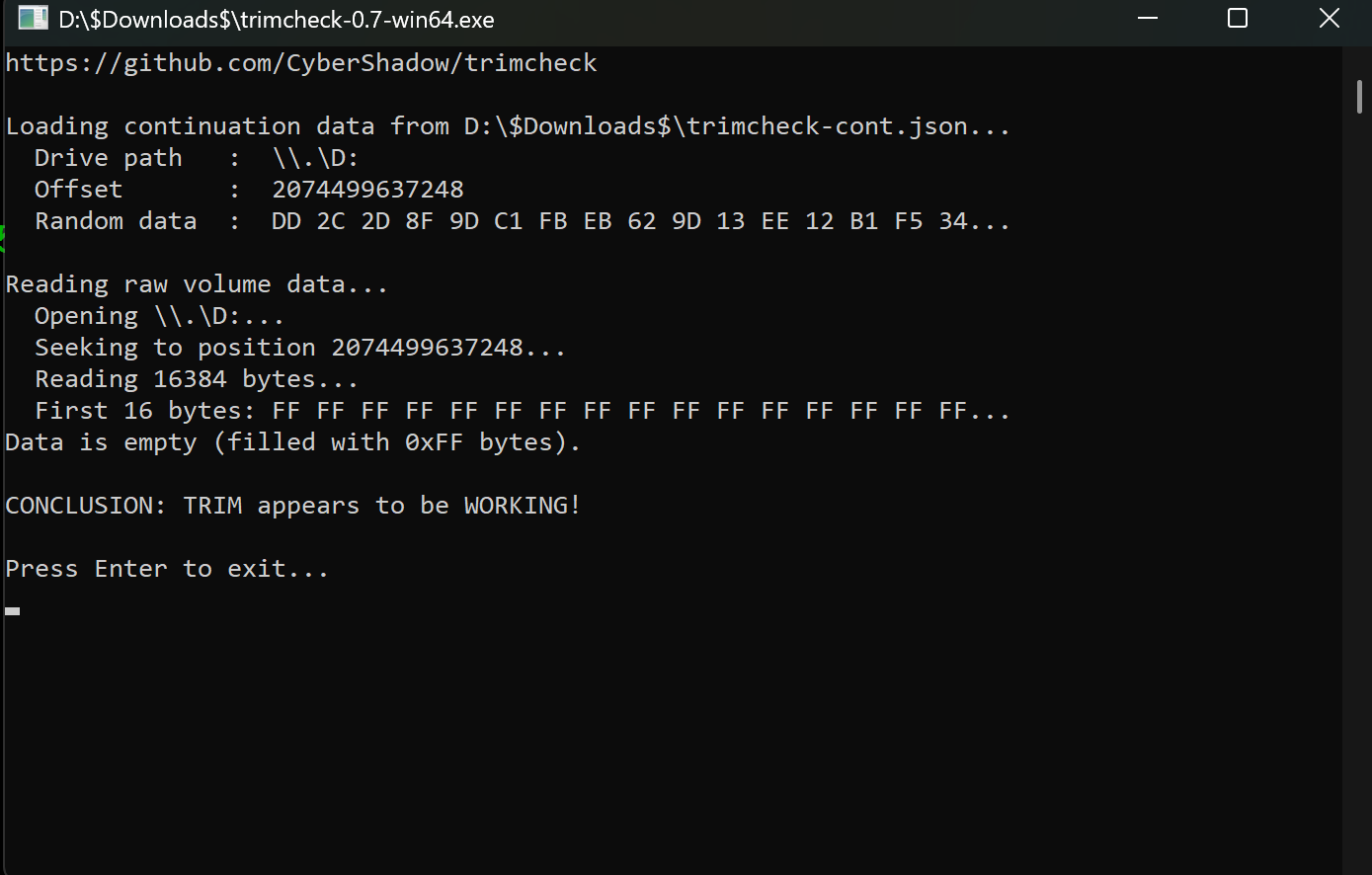1372x875 pixels.
Task: Click the Drive path value \\.\D:
Action: pos(315,158)
